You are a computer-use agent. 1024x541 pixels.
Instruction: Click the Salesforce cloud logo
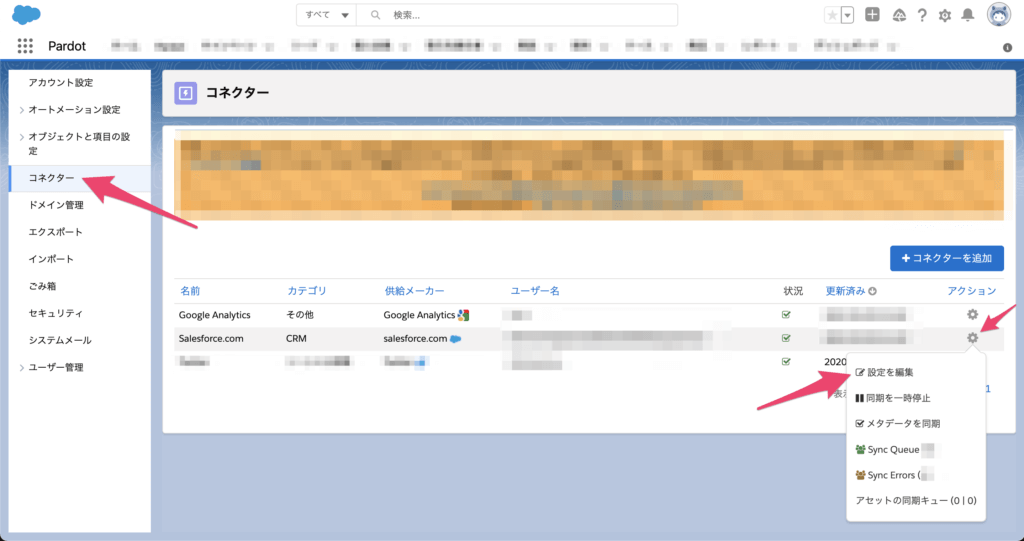(x=26, y=14)
